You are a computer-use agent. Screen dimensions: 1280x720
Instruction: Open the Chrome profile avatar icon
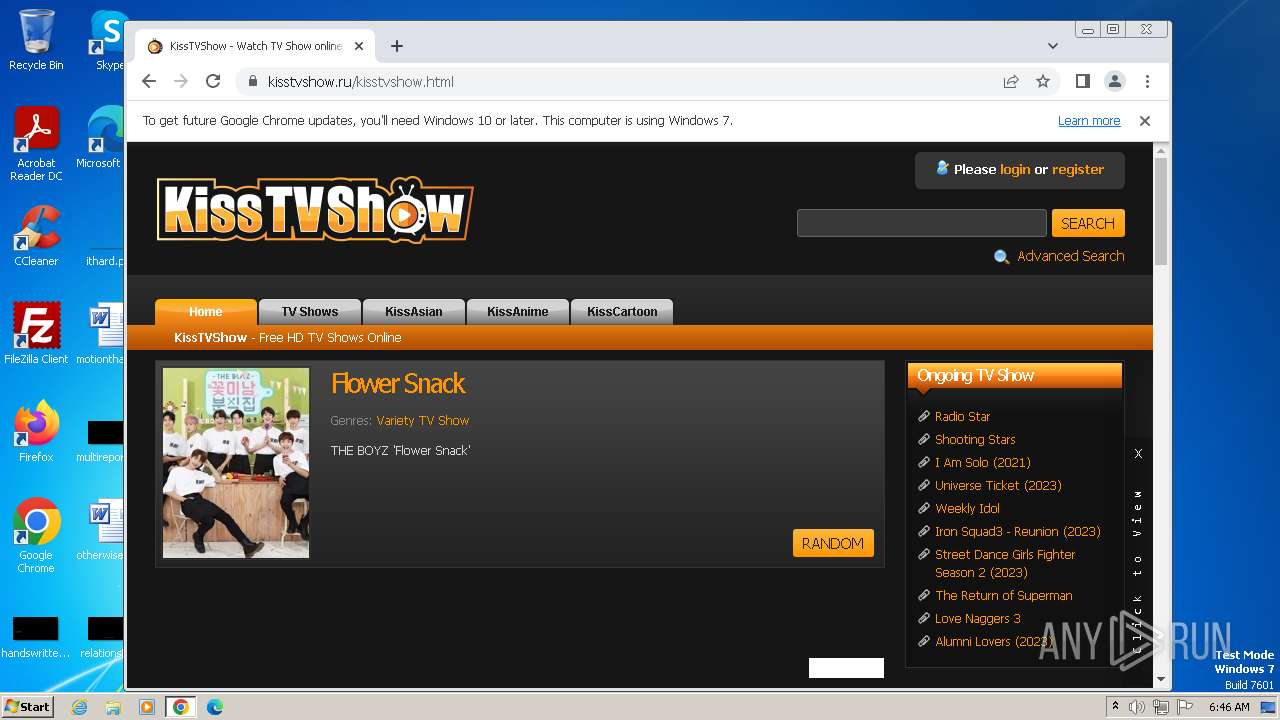[1114, 81]
